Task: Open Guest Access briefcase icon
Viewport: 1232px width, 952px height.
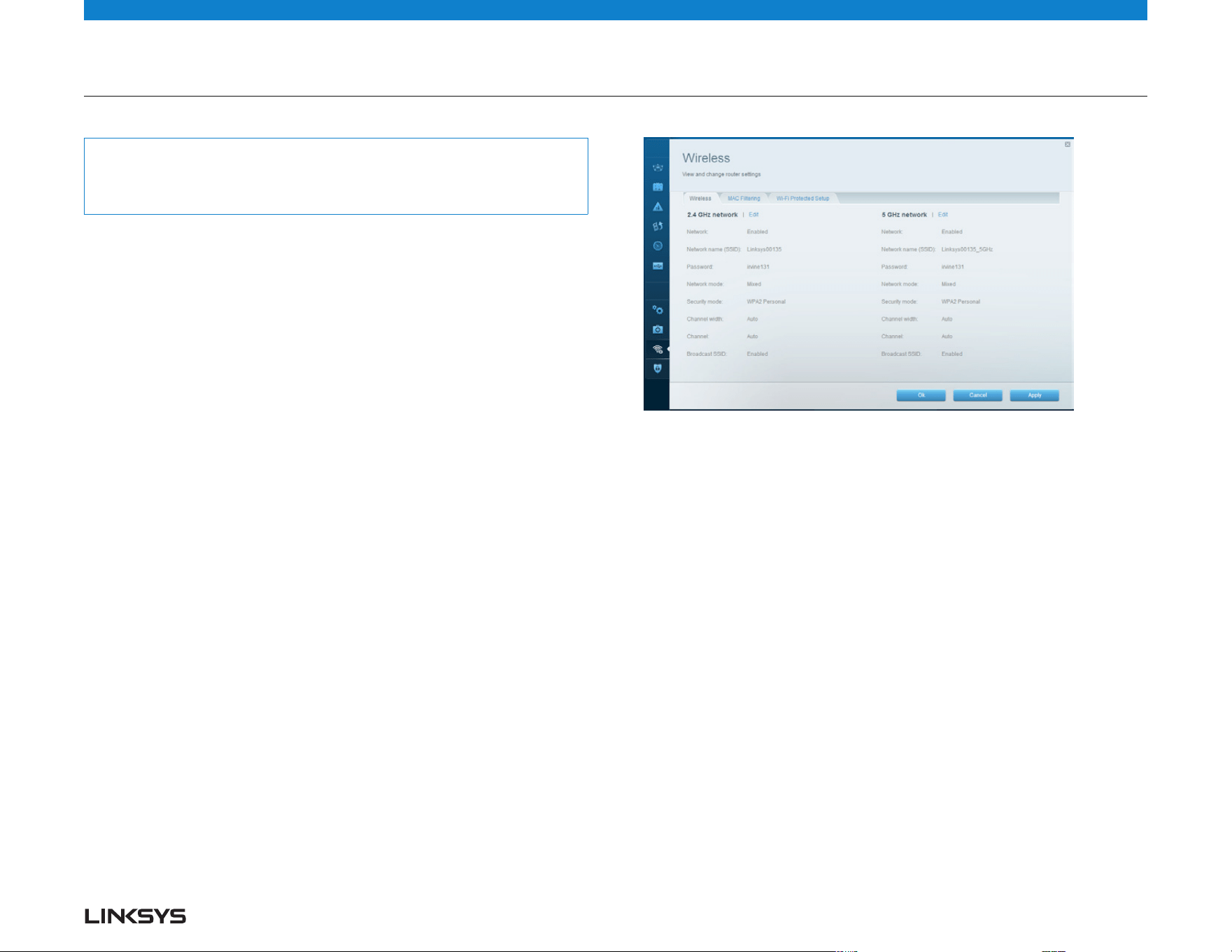Action: click(x=658, y=187)
